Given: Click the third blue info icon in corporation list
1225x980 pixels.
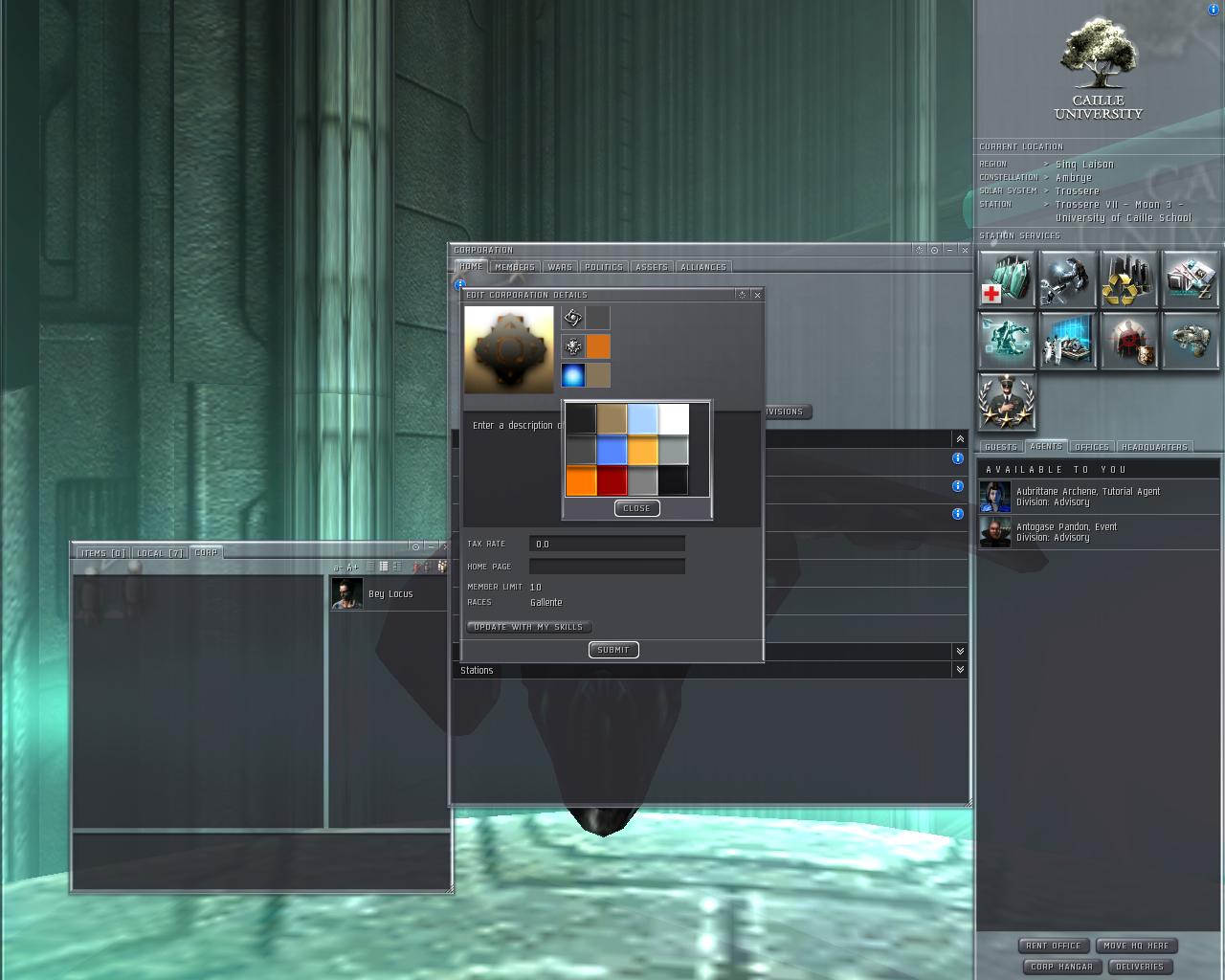Looking at the screenshot, I should [958, 514].
